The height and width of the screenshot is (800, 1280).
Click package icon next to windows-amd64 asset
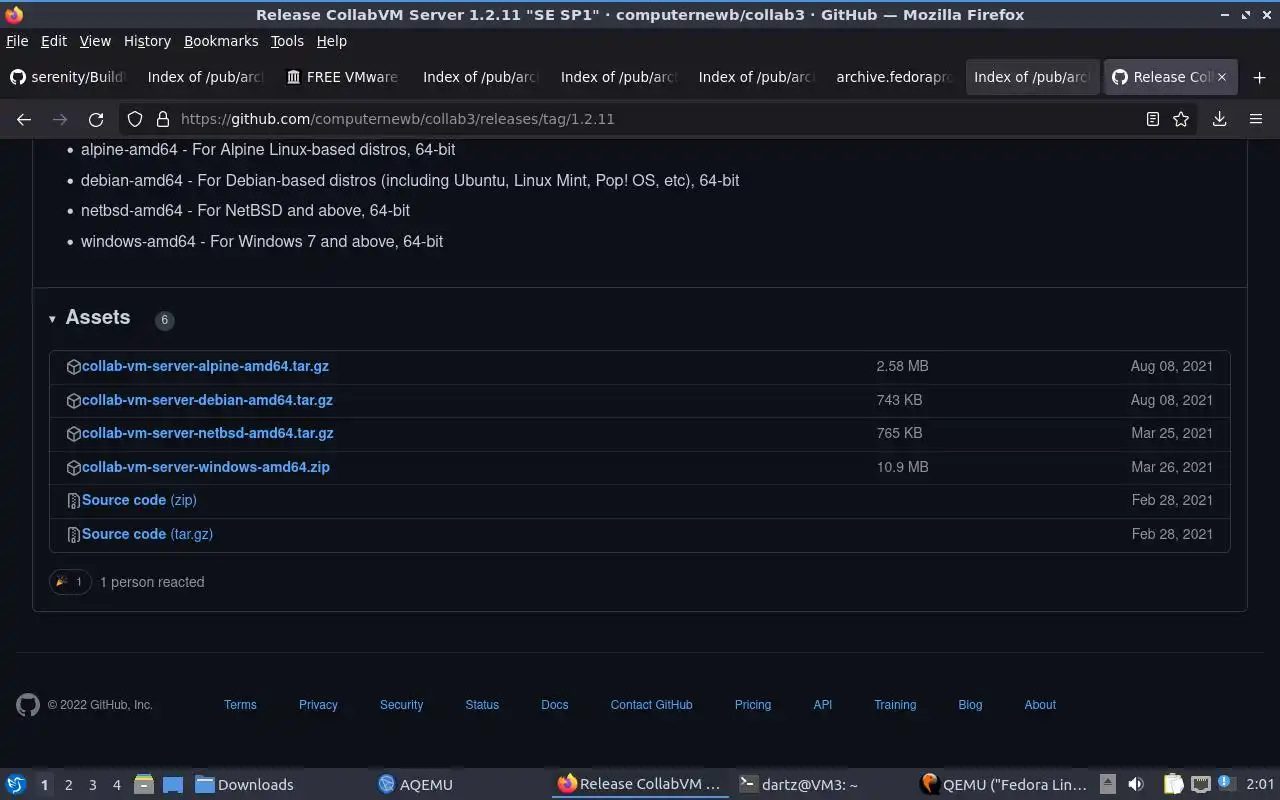(73, 468)
